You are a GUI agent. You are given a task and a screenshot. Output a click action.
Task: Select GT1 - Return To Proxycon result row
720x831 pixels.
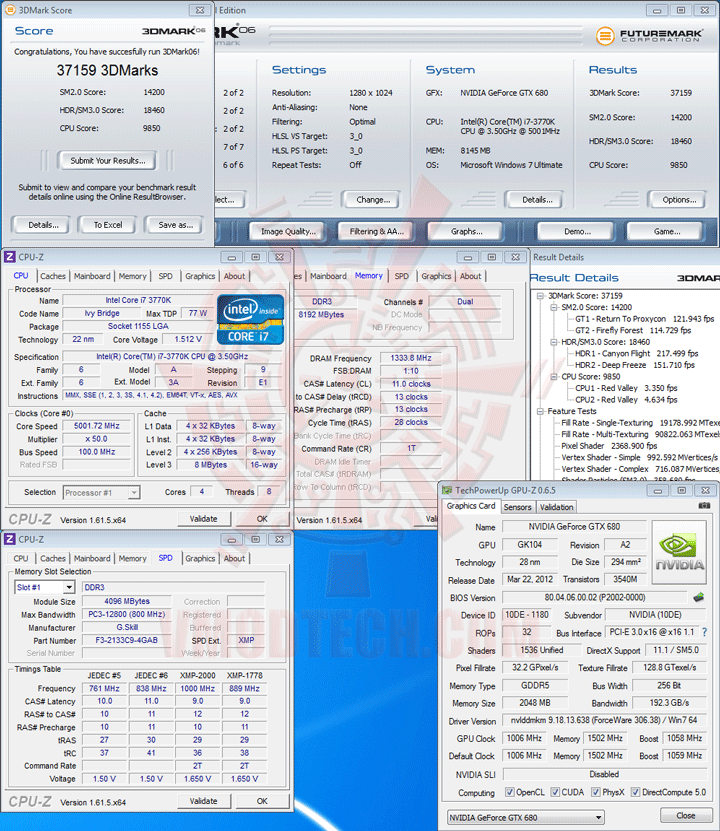click(644, 319)
